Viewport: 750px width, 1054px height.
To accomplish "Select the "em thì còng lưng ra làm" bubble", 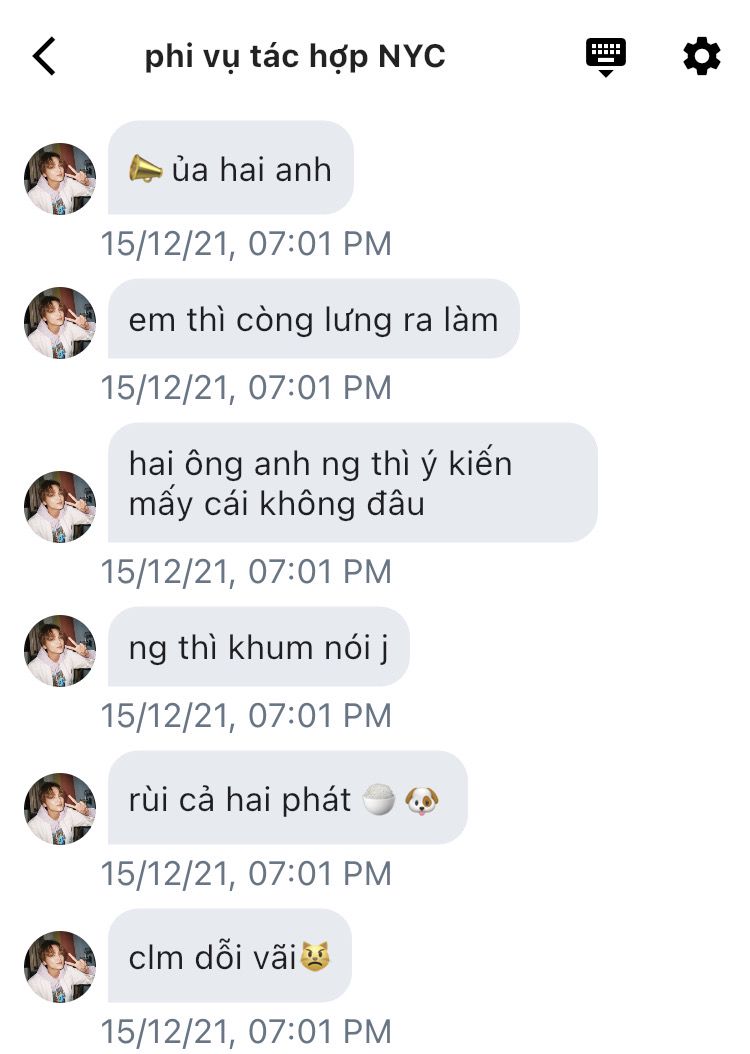I will pos(314,319).
